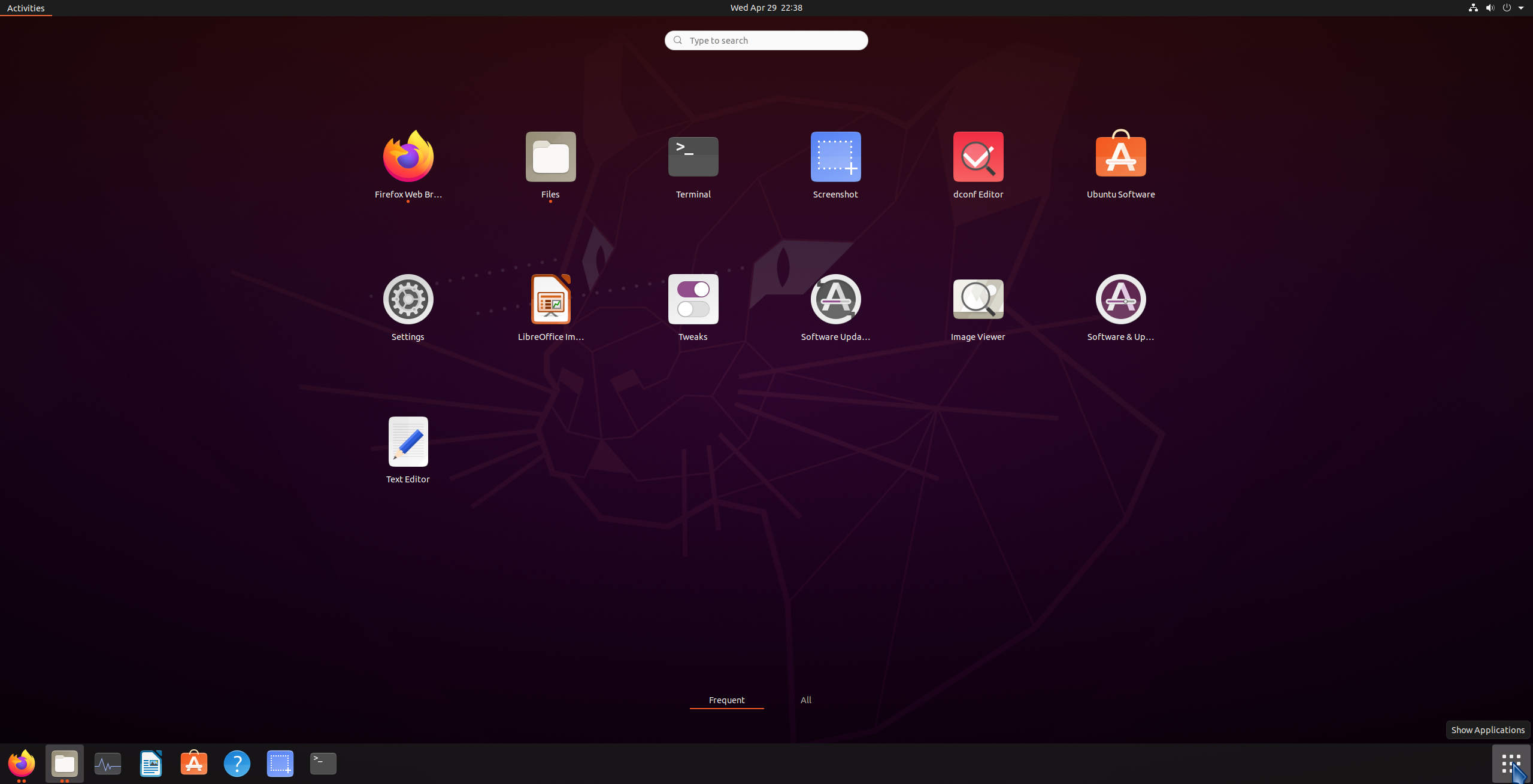
Task: Open the Terminal app icon in grid
Action: coord(693,157)
